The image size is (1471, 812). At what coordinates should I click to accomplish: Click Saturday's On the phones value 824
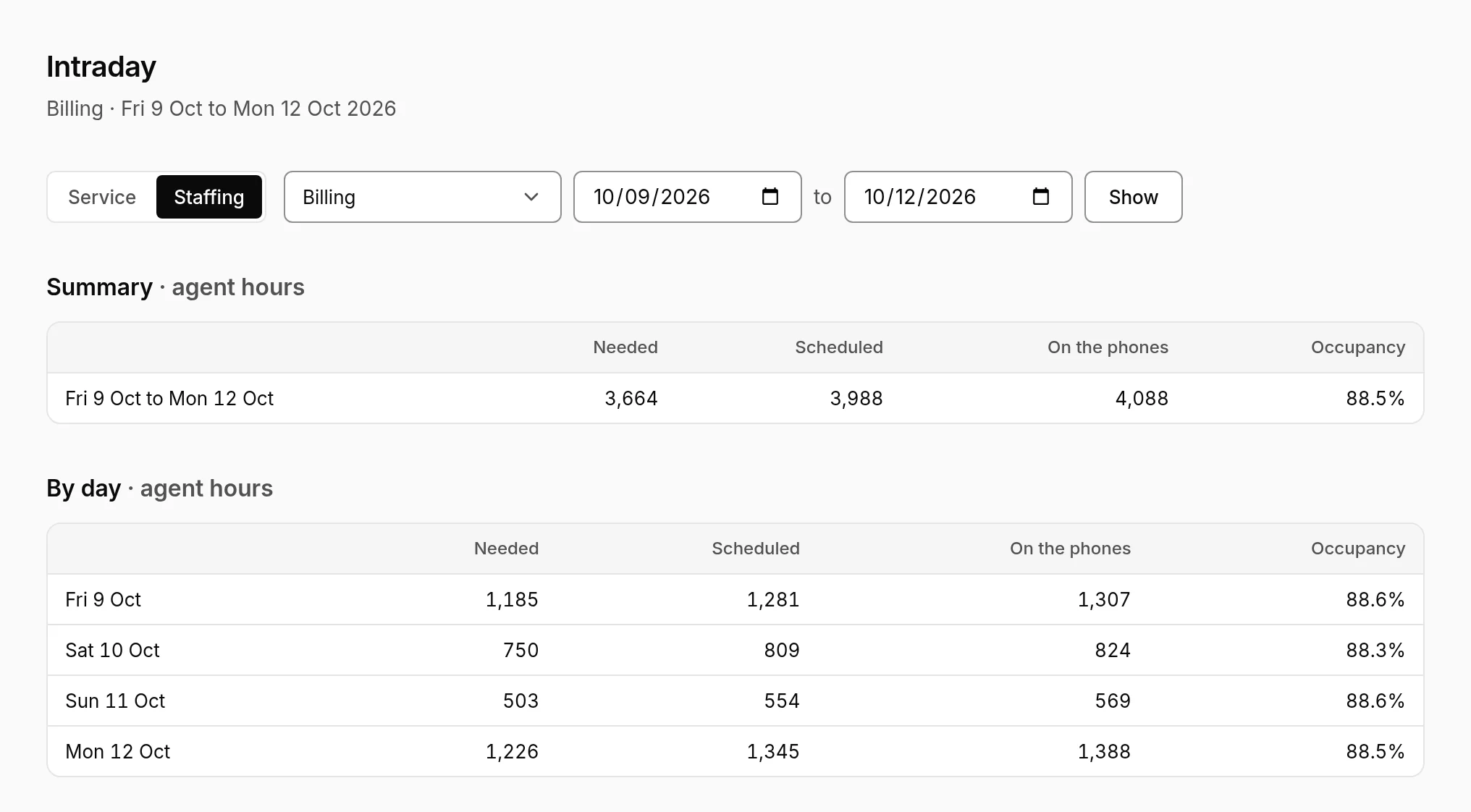point(1113,650)
